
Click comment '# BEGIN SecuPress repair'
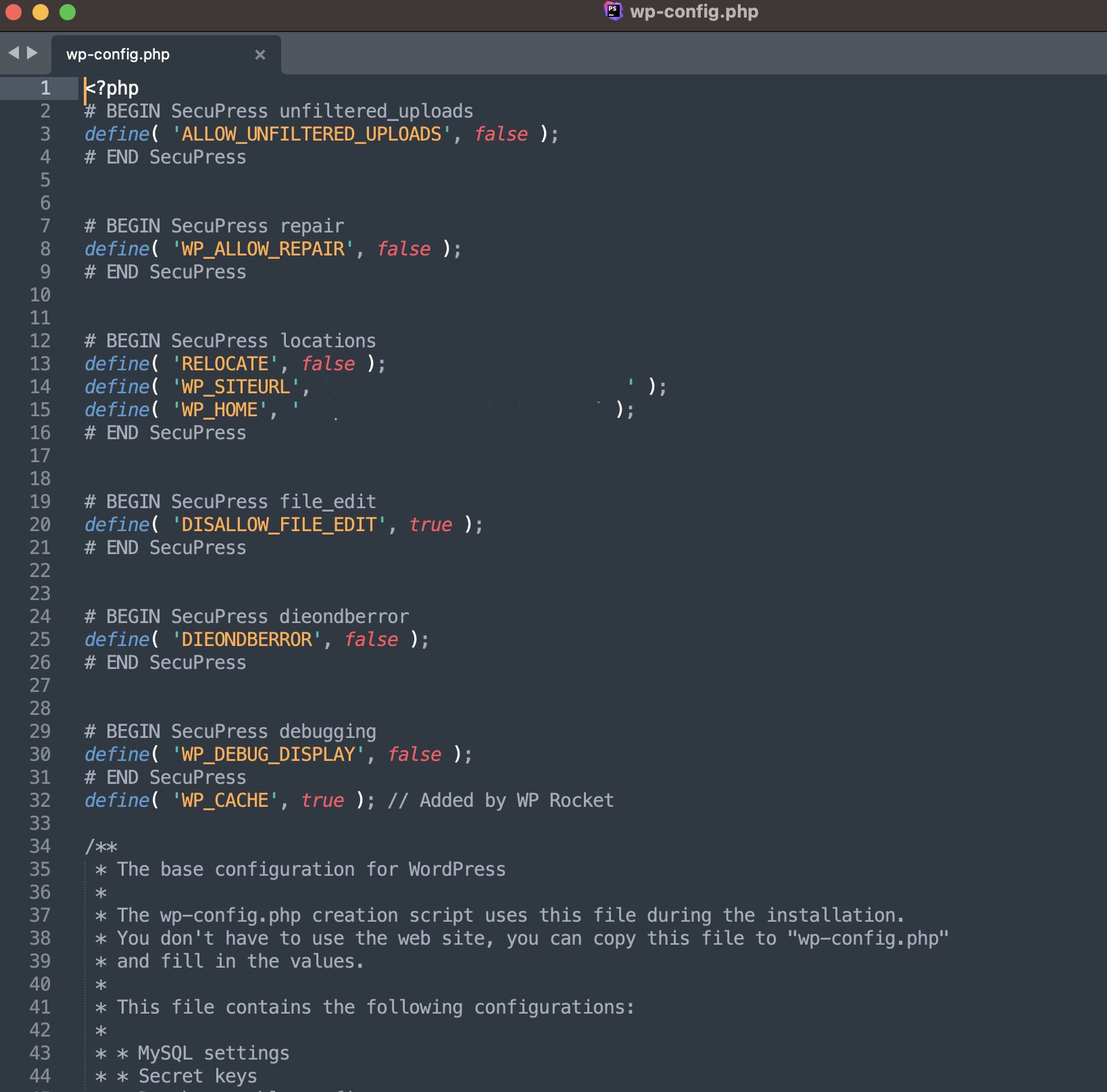[x=214, y=226]
